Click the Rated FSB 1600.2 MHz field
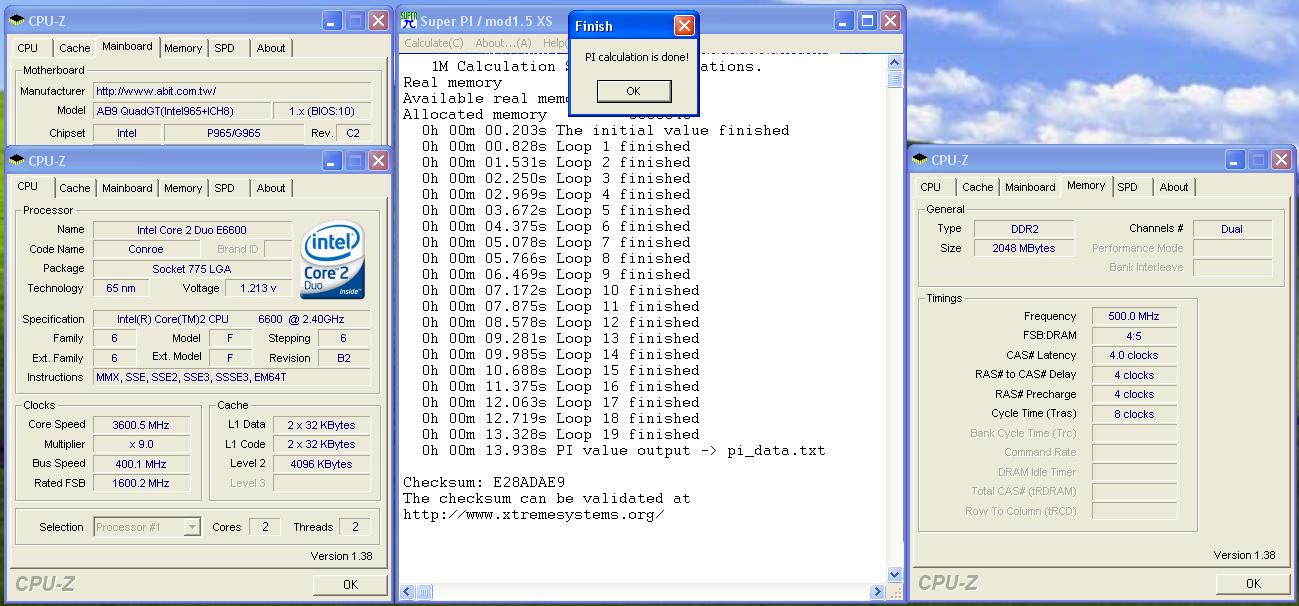This screenshot has width=1299, height=606. click(141, 483)
